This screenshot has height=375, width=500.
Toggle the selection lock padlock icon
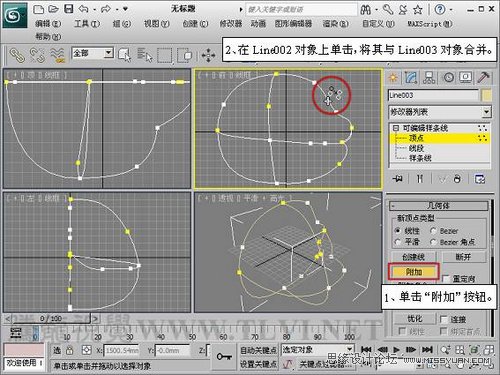69,350
